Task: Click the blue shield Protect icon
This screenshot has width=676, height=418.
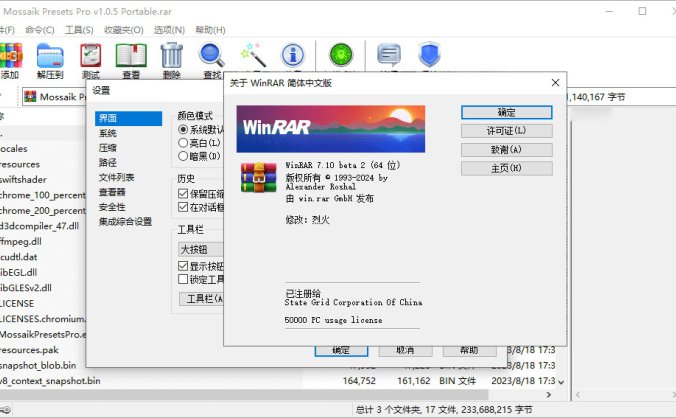Action: click(429, 54)
